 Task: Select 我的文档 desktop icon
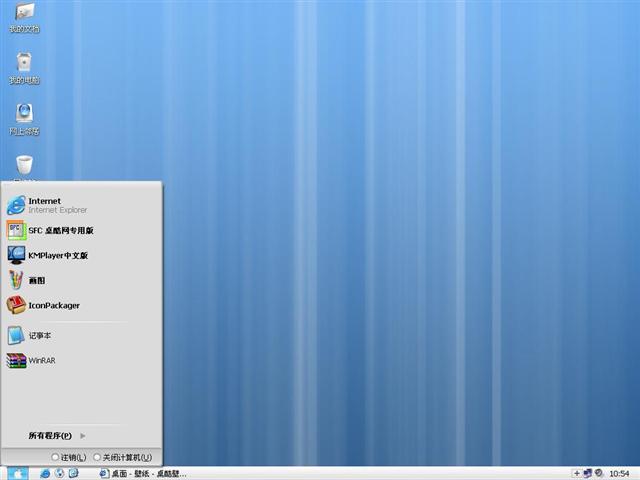[24, 18]
